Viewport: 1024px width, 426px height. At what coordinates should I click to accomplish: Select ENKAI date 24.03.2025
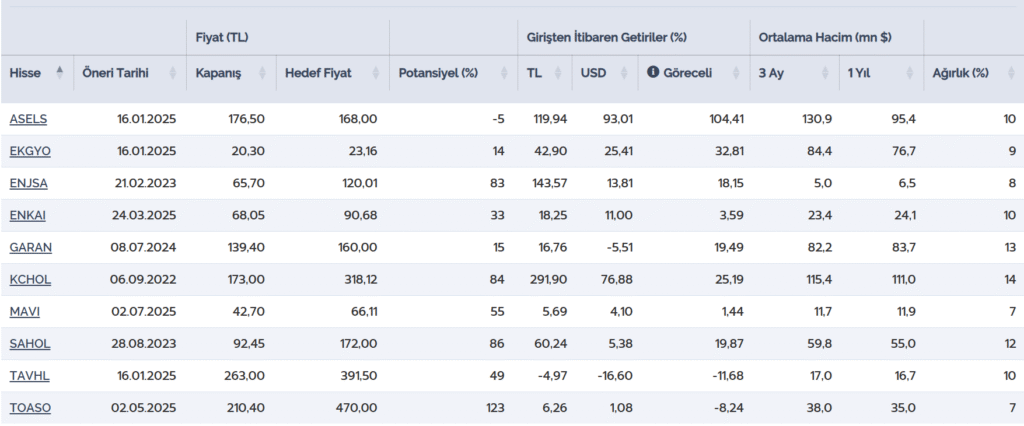click(143, 216)
